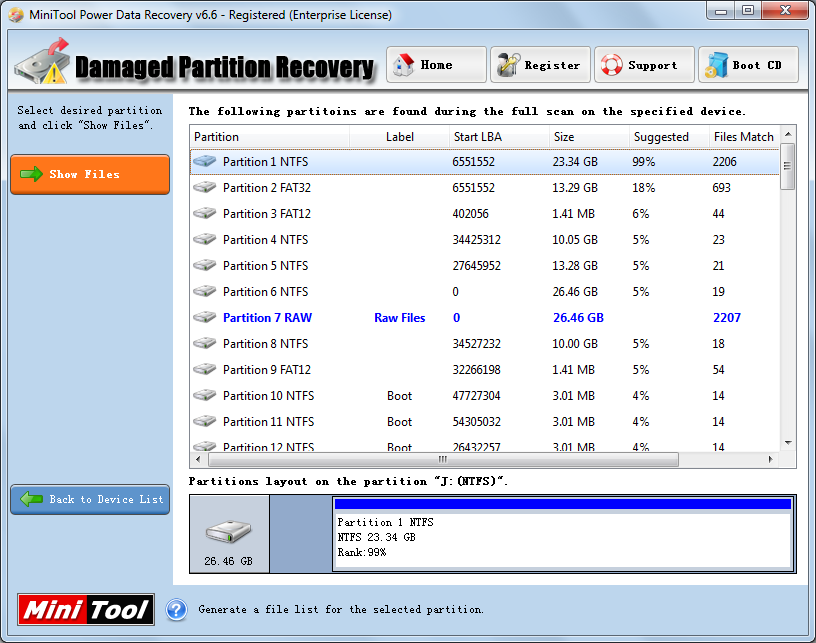
Task: Open the Home page button
Action: click(436, 65)
